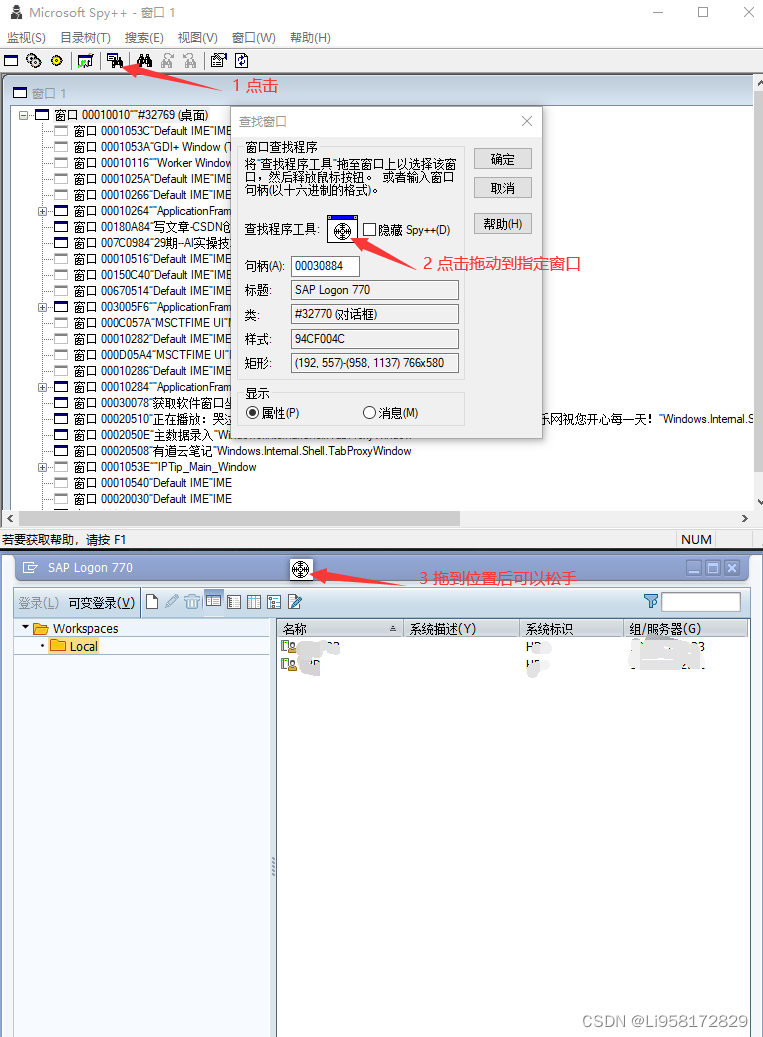Click the 可变登录(V) button in SAP Logon
Screen dimensions: 763x1037
click(102, 602)
